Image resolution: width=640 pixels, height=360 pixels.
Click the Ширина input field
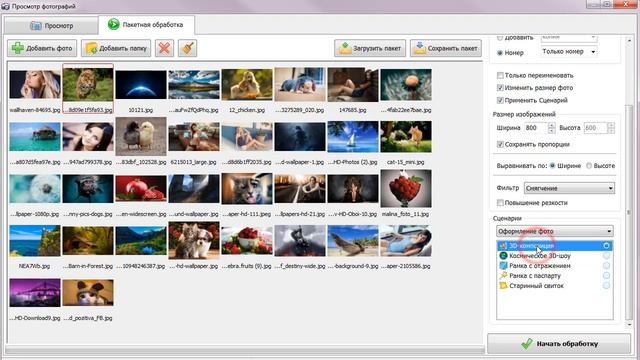(x=536, y=128)
